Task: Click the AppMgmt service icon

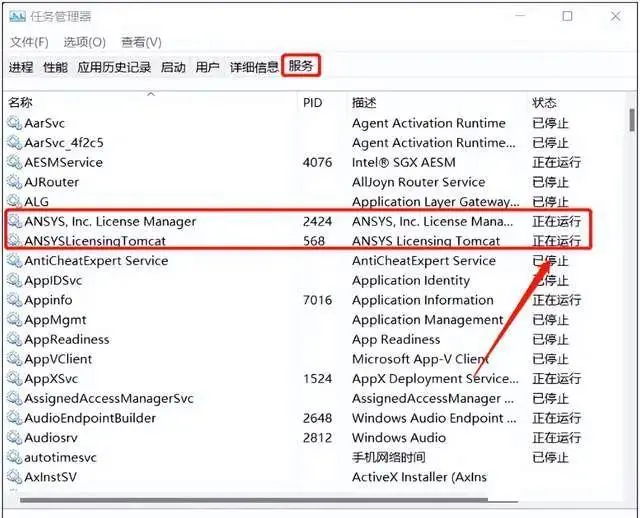Action: [14, 319]
